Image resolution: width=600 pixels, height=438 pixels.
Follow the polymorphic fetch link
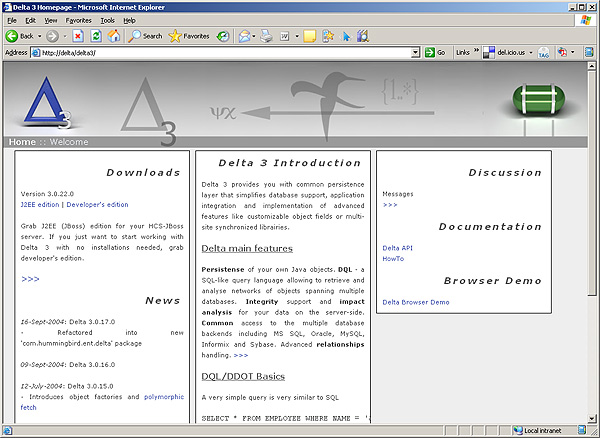click(164, 397)
